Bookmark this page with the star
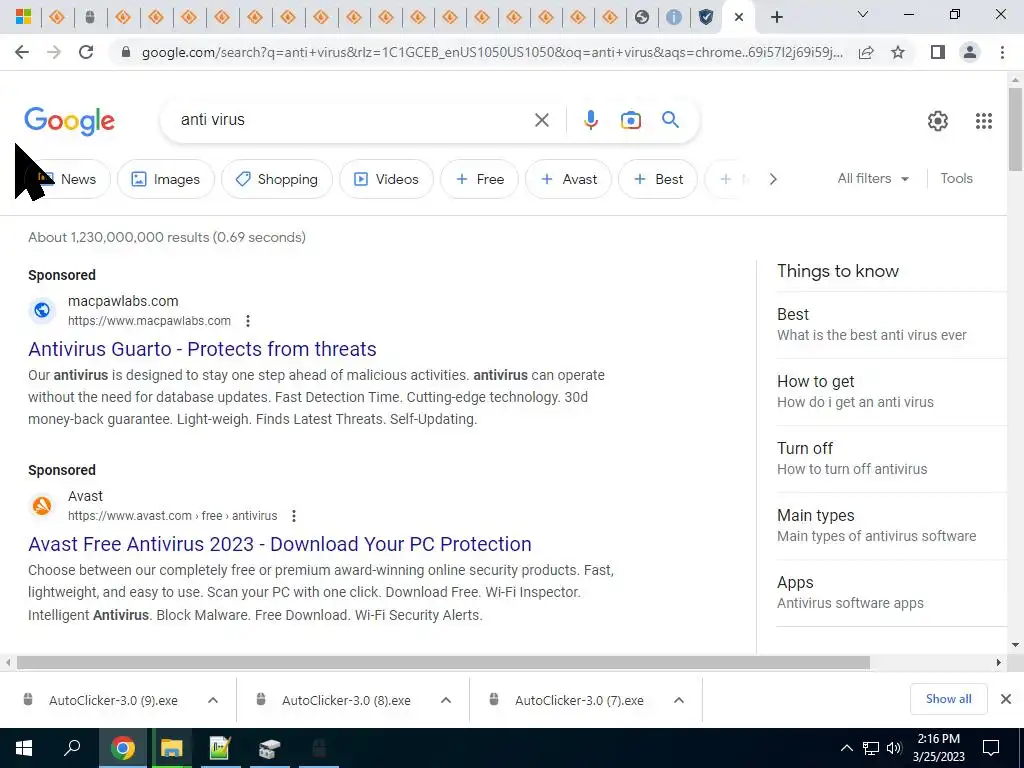 [899, 52]
